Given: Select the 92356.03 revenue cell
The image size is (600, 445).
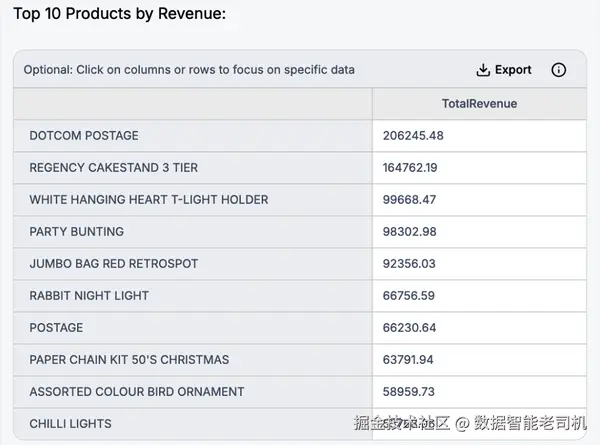Looking at the screenshot, I should (410, 264).
